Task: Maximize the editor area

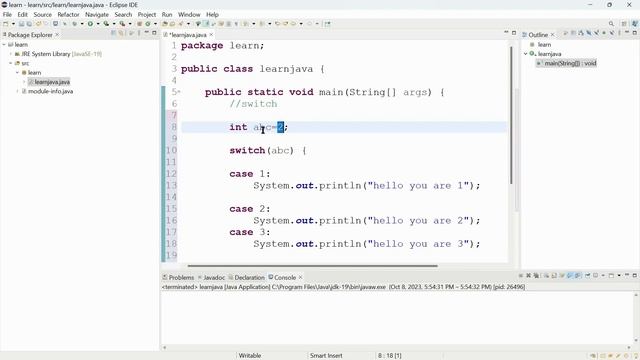Action: (514, 33)
